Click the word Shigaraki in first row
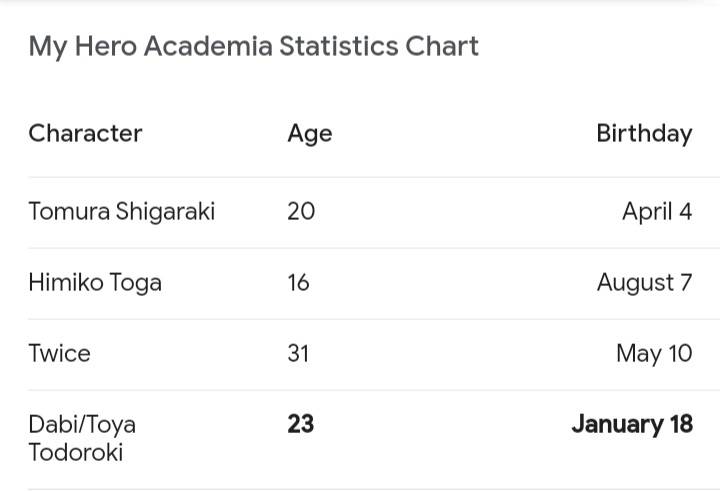Image resolution: width=720 pixels, height=491 pixels. [165, 211]
